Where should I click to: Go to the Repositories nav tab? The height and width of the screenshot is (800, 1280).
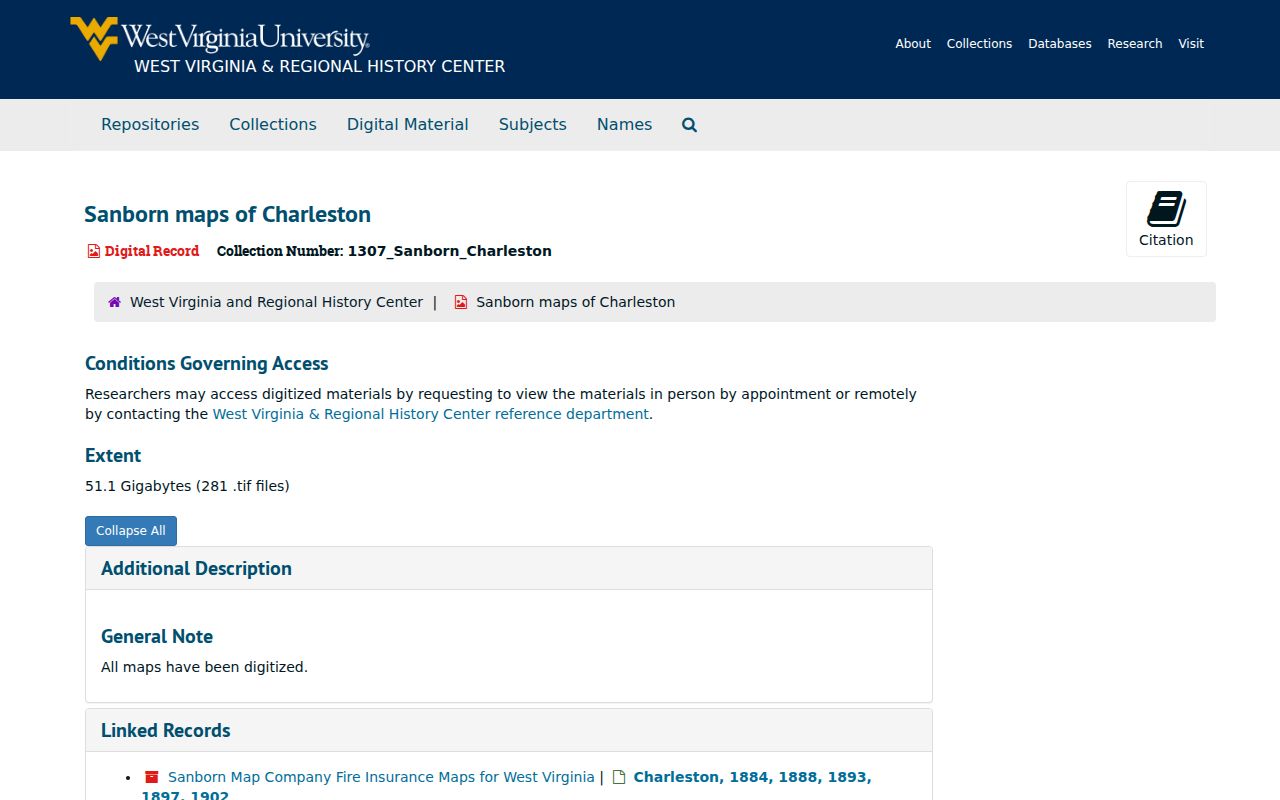point(150,125)
